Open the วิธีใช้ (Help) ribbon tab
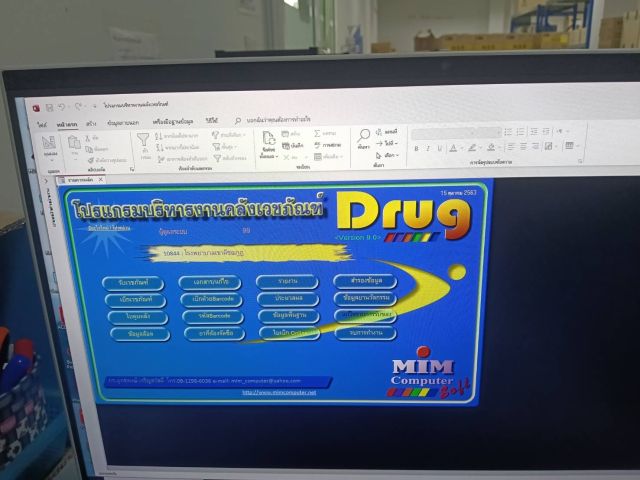Image resolution: width=640 pixels, height=480 pixels. coord(212,120)
